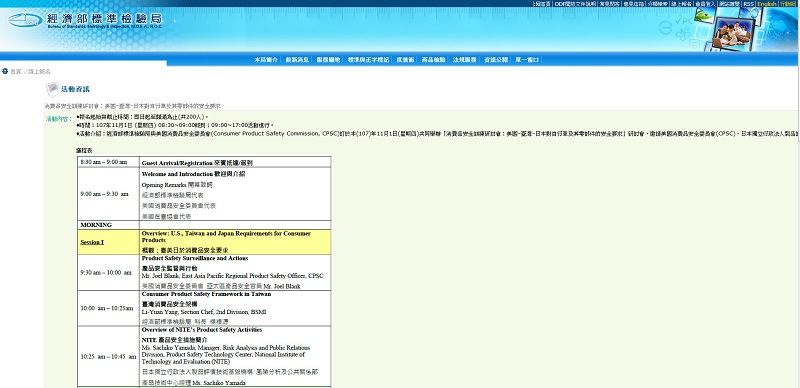Click the BSMI logo icon in header
Screen dimensions: 800x388
pos(25,20)
